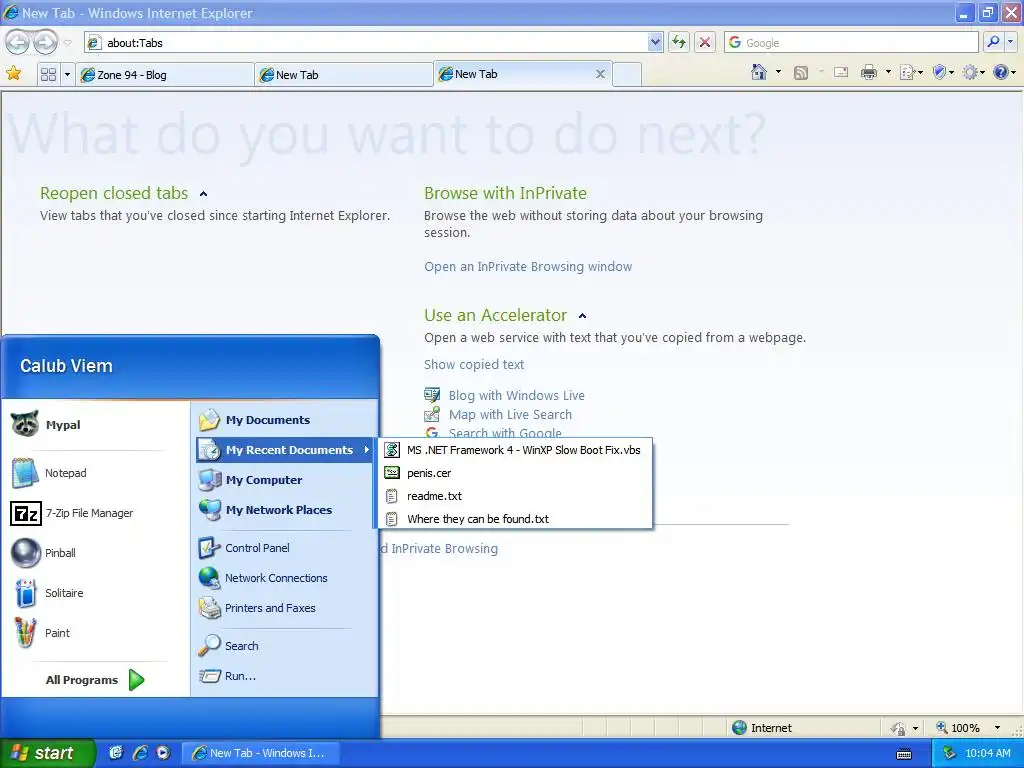Open the Page menu icon
1024x768 pixels.
point(911,72)
